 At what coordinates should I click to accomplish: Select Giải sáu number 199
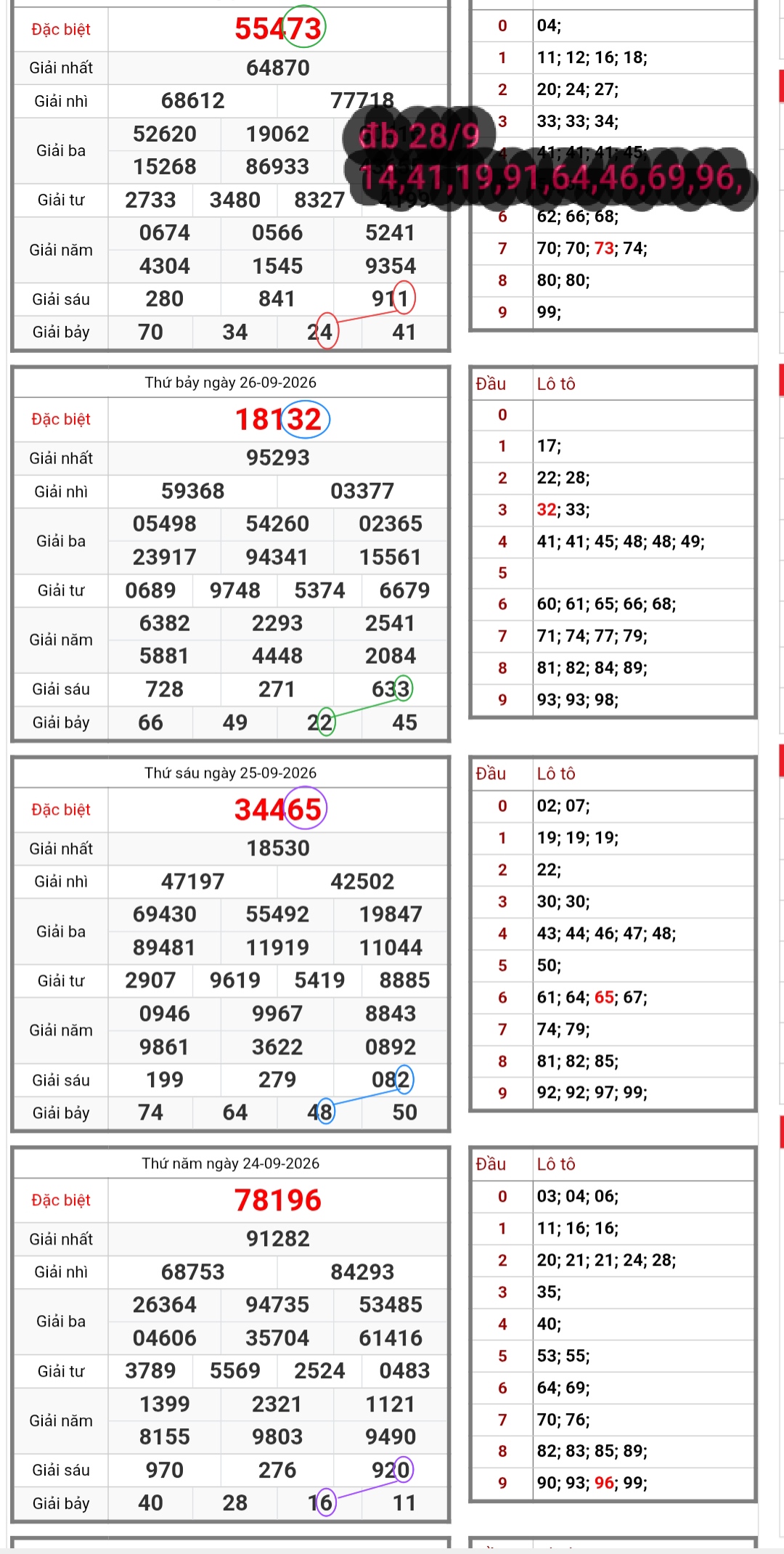pyautogui.click(x=165, y=1080)
